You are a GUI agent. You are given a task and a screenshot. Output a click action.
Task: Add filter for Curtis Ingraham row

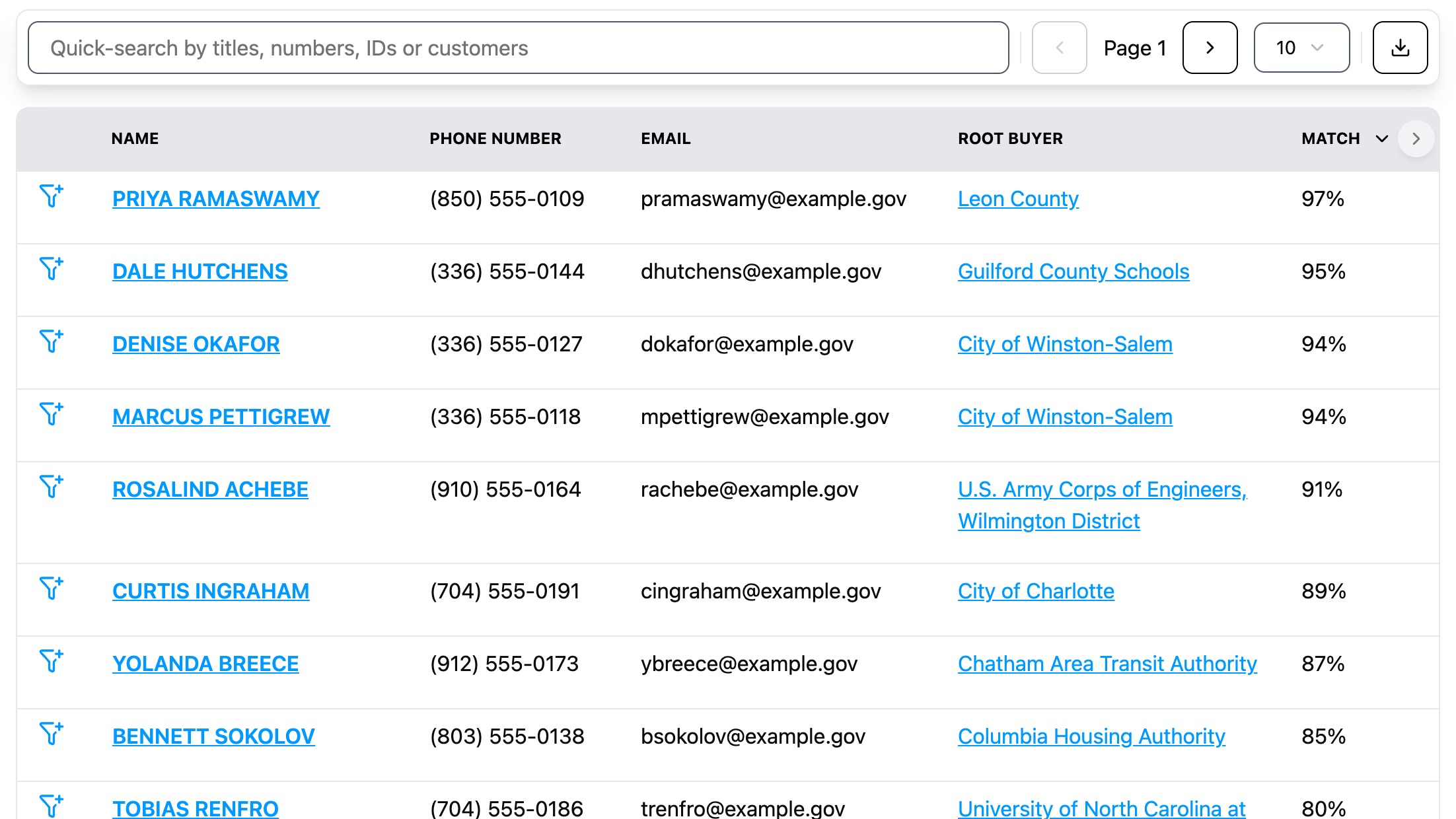(x=52, y=588)
